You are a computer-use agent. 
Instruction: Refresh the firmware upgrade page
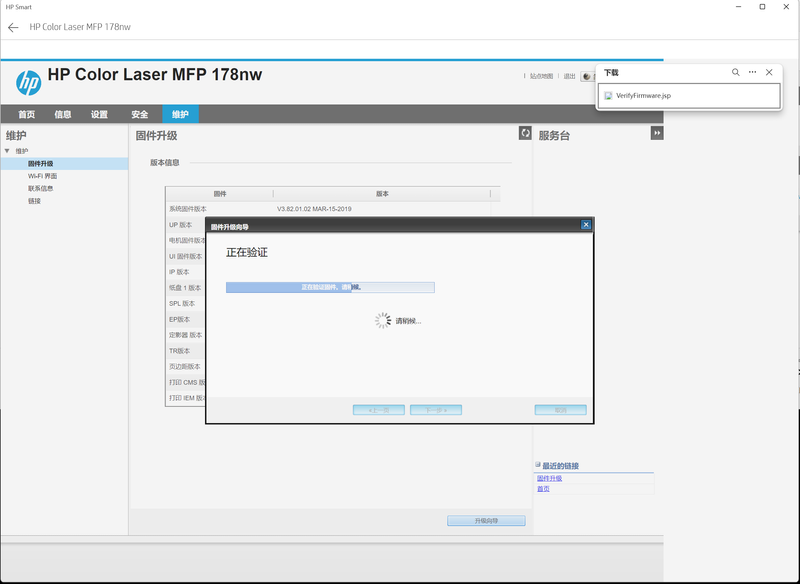[x=525, y=133]
